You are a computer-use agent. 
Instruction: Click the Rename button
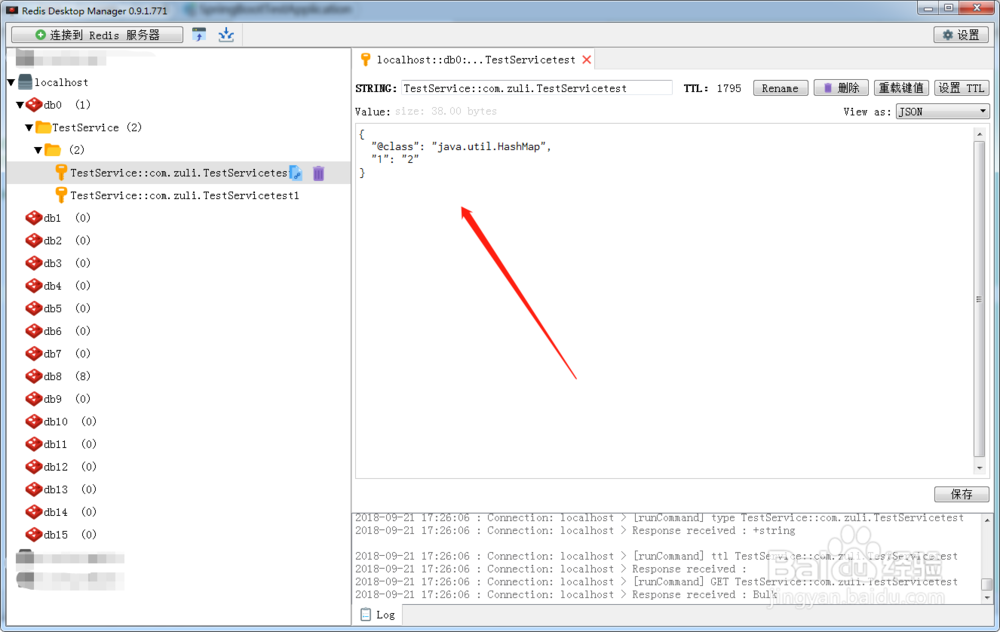(780, 88)
